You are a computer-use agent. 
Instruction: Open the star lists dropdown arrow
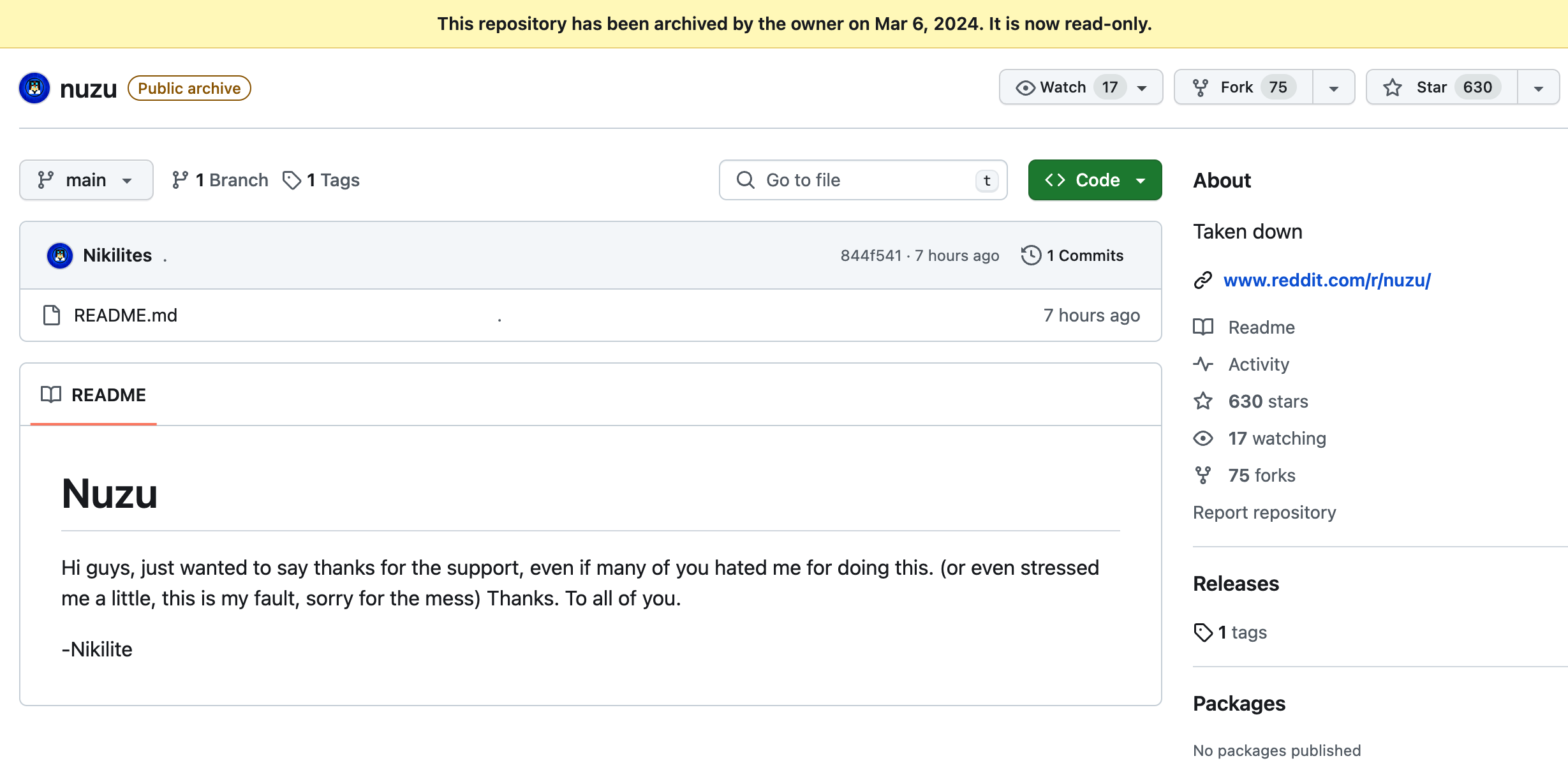click(1539, 88)
